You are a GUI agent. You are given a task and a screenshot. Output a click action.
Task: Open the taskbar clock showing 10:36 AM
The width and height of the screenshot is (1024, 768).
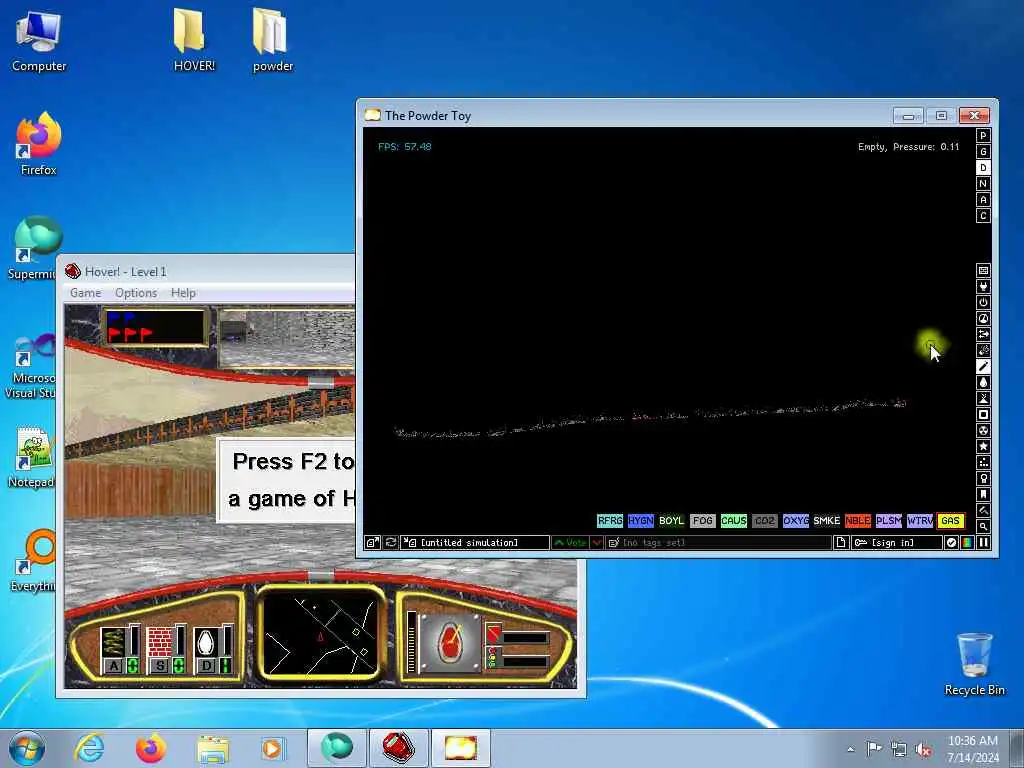click(x=972, y=749)
